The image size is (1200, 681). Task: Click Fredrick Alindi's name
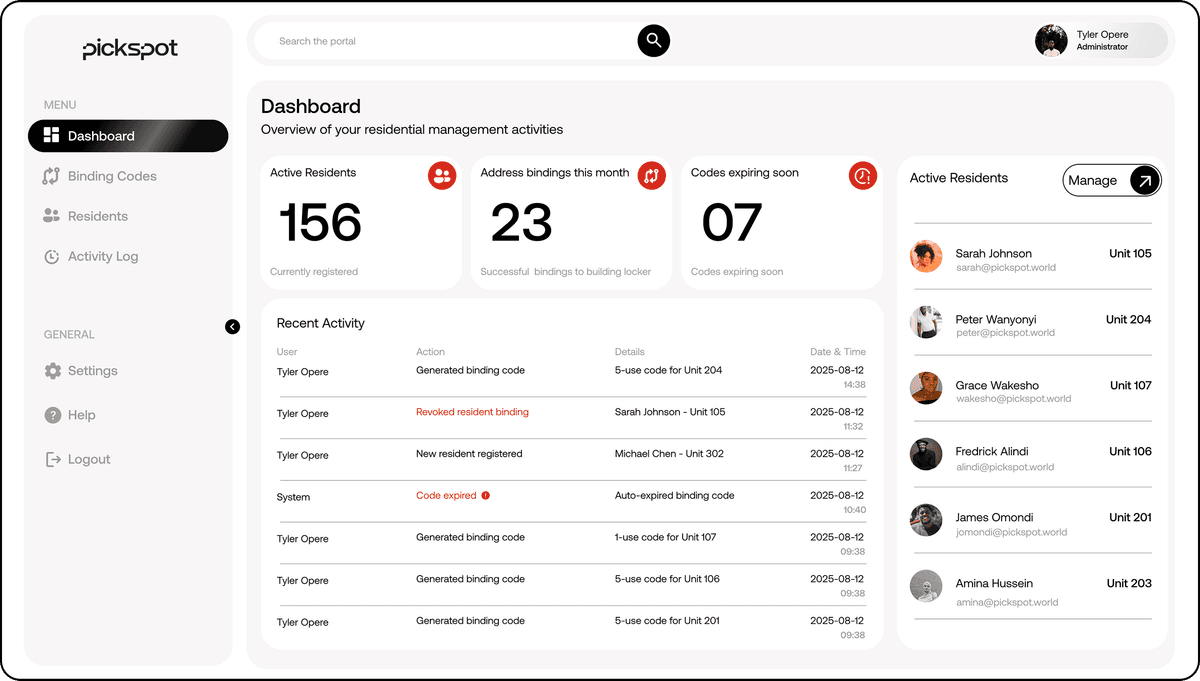click(x=992, y=452)
